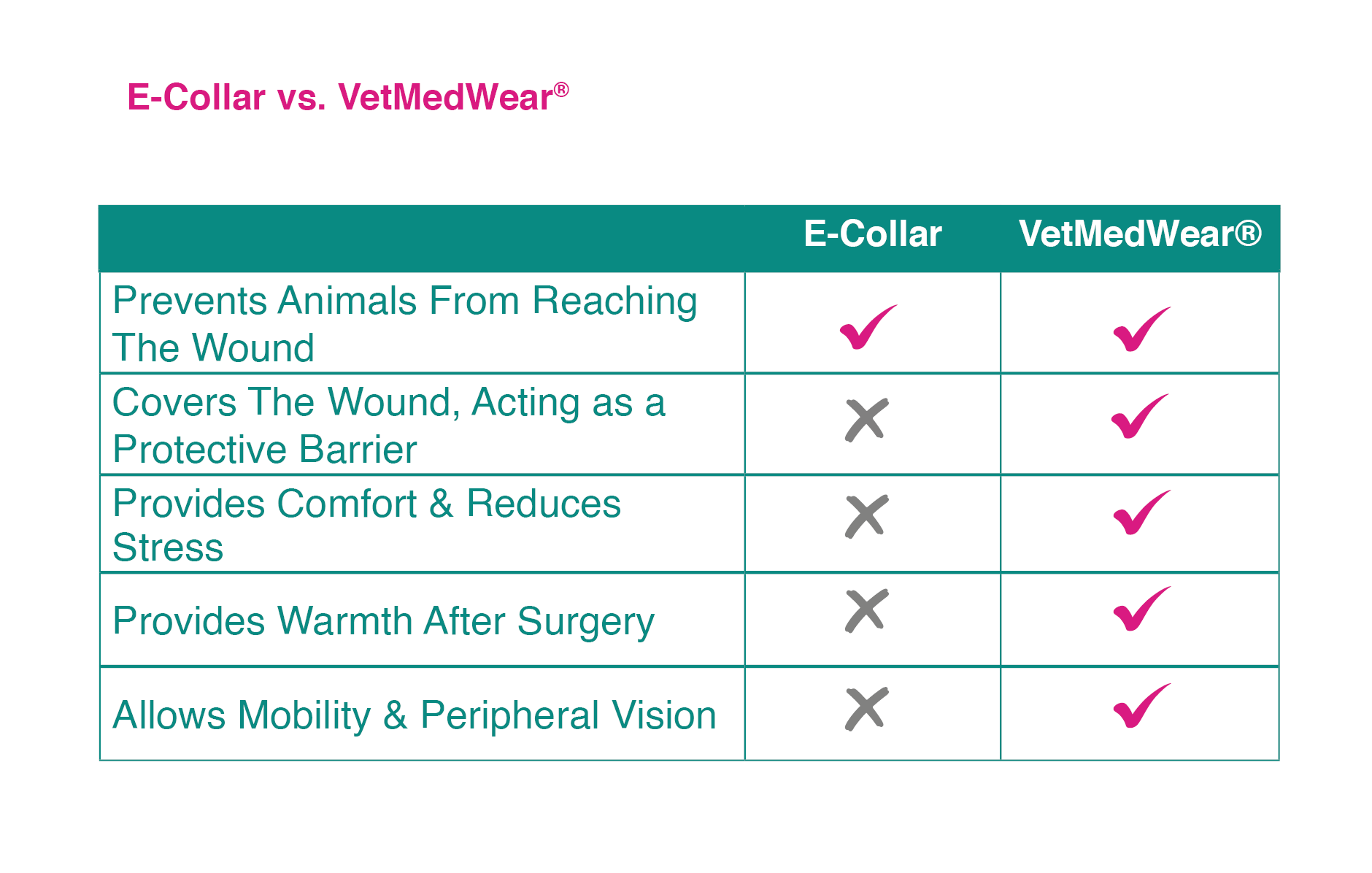
Task: Click the Provides Comfort & Reduces Stress label
Action: pyautogui.click(x=366, y=524)
